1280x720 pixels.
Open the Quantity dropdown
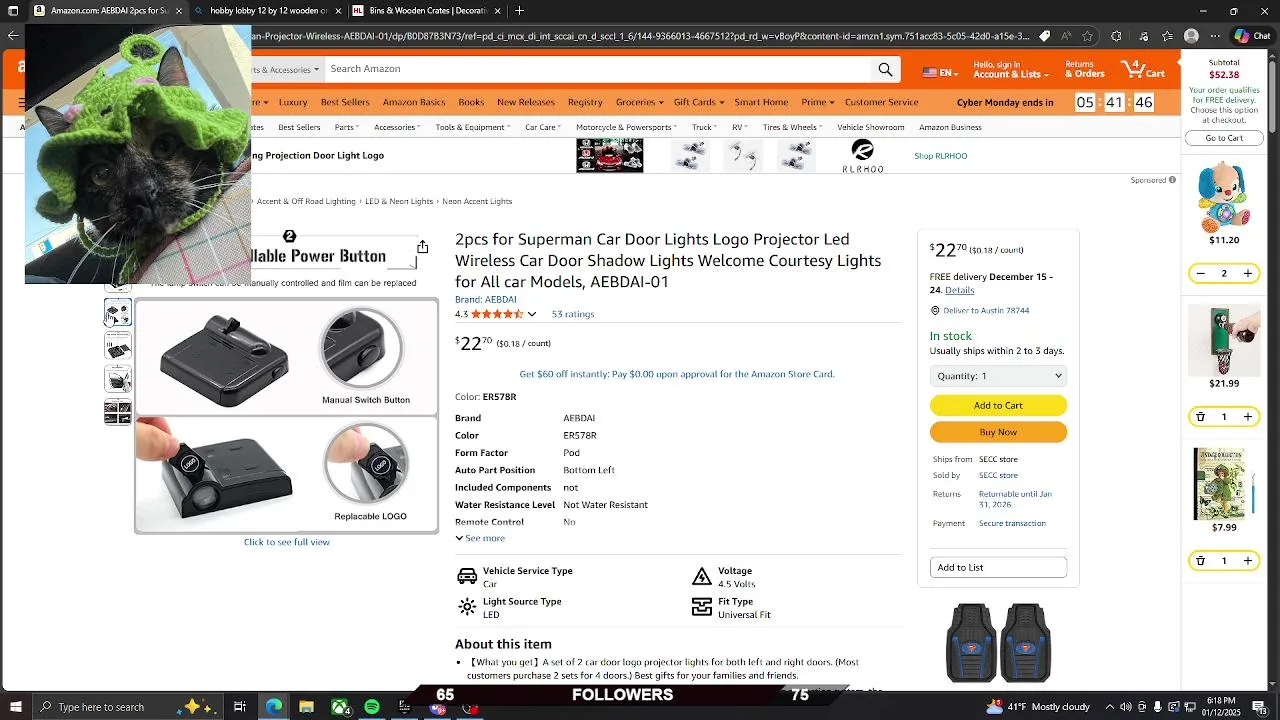point(998,376)
